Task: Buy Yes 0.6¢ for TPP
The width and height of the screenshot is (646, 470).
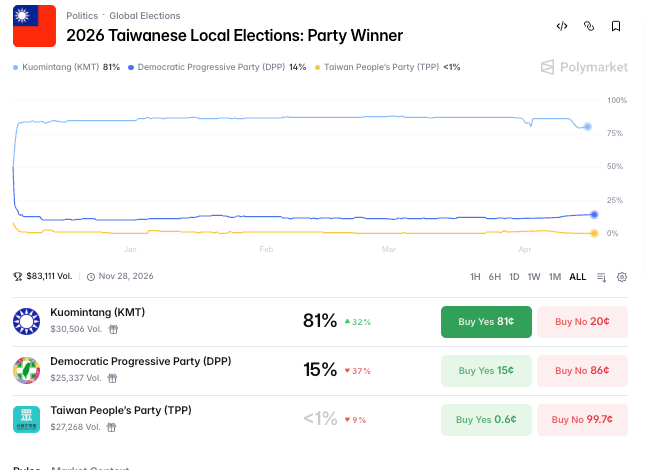Action: tap(486, 420)
